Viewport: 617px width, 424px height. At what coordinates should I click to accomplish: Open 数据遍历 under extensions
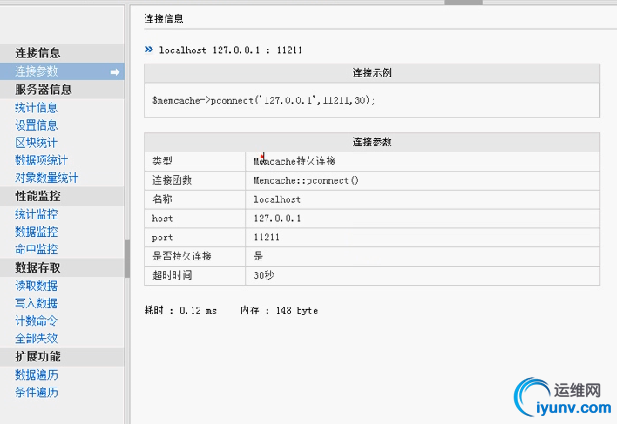37,375
